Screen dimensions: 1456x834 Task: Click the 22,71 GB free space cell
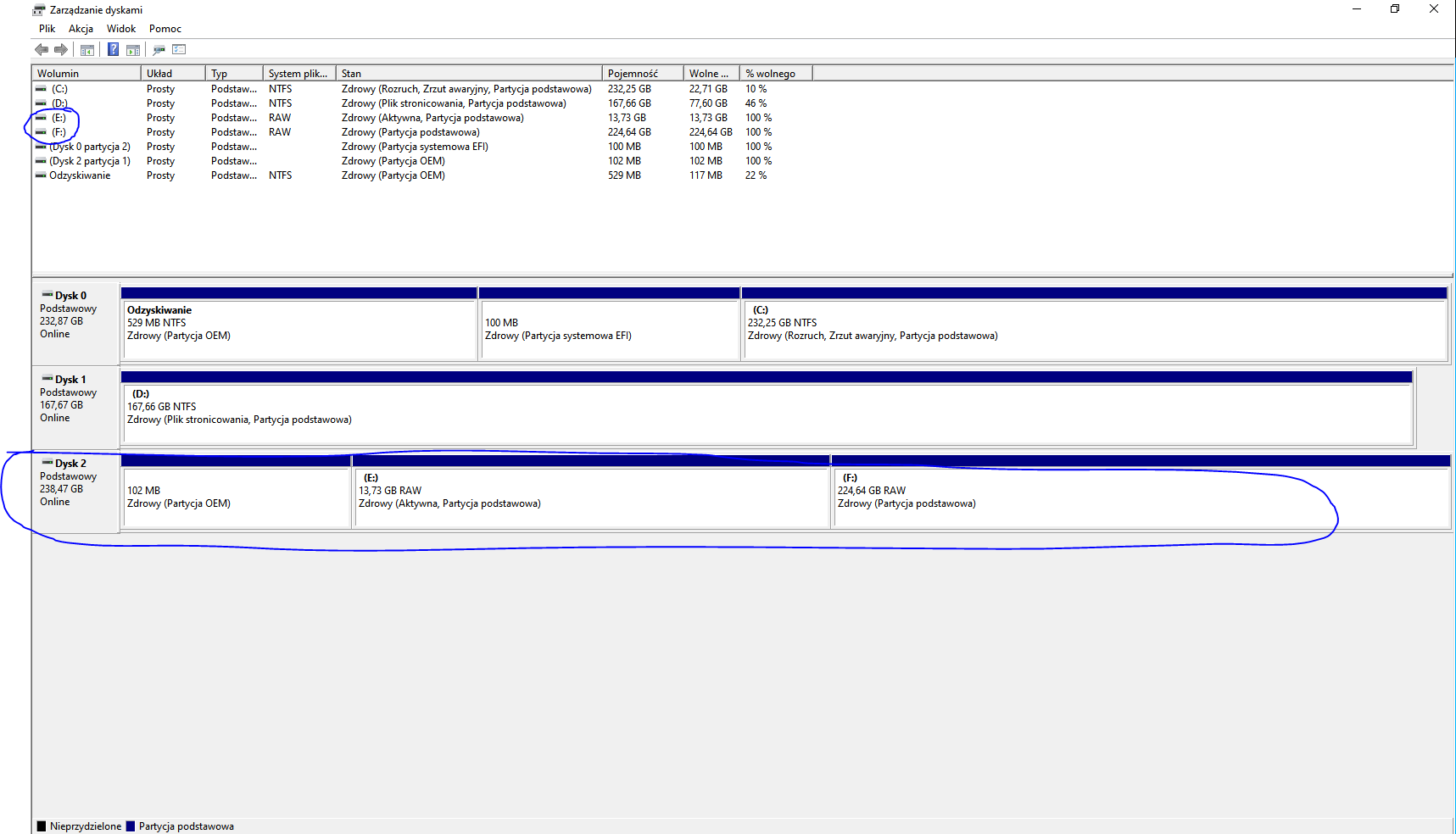(x=708, y=89)
